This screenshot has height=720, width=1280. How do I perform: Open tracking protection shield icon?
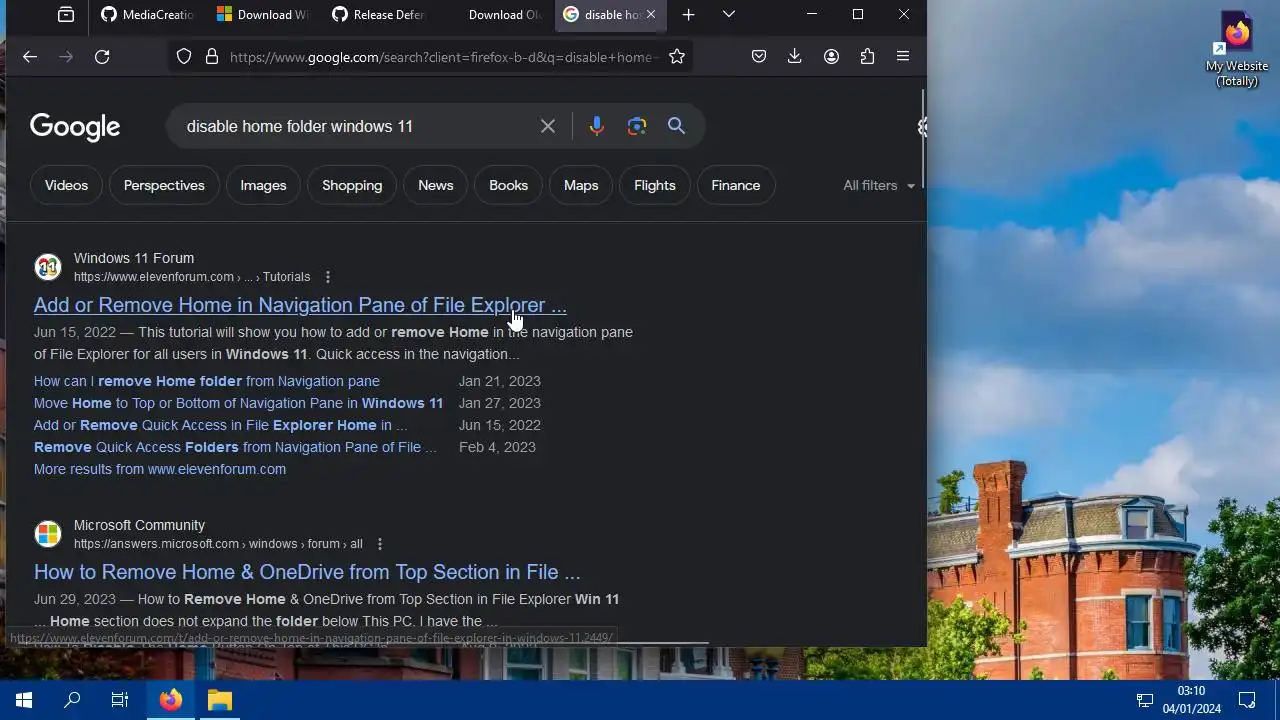pos(184,57)
